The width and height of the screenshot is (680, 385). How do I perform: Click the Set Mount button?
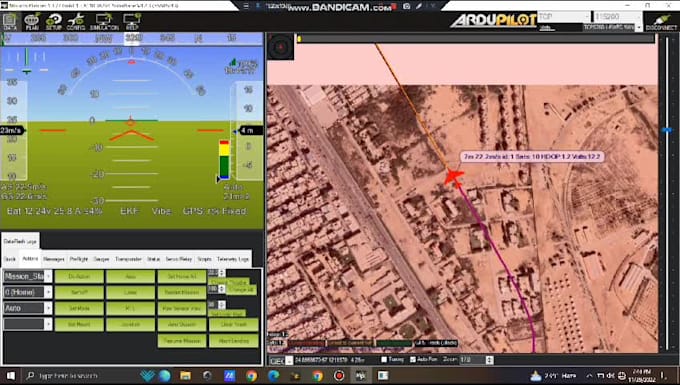pos(79,324)
